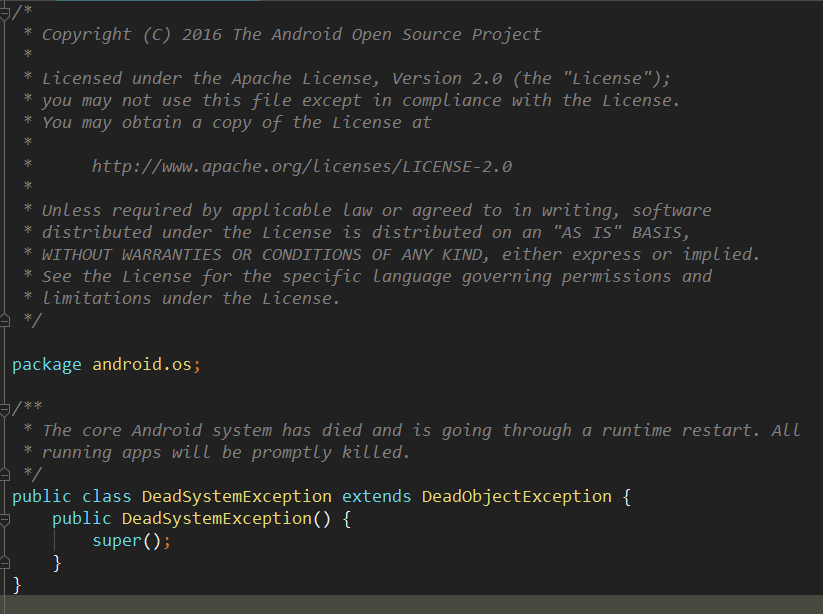
Task: Click 'limitations under the License.' comment line
Action: pos(191,299)
